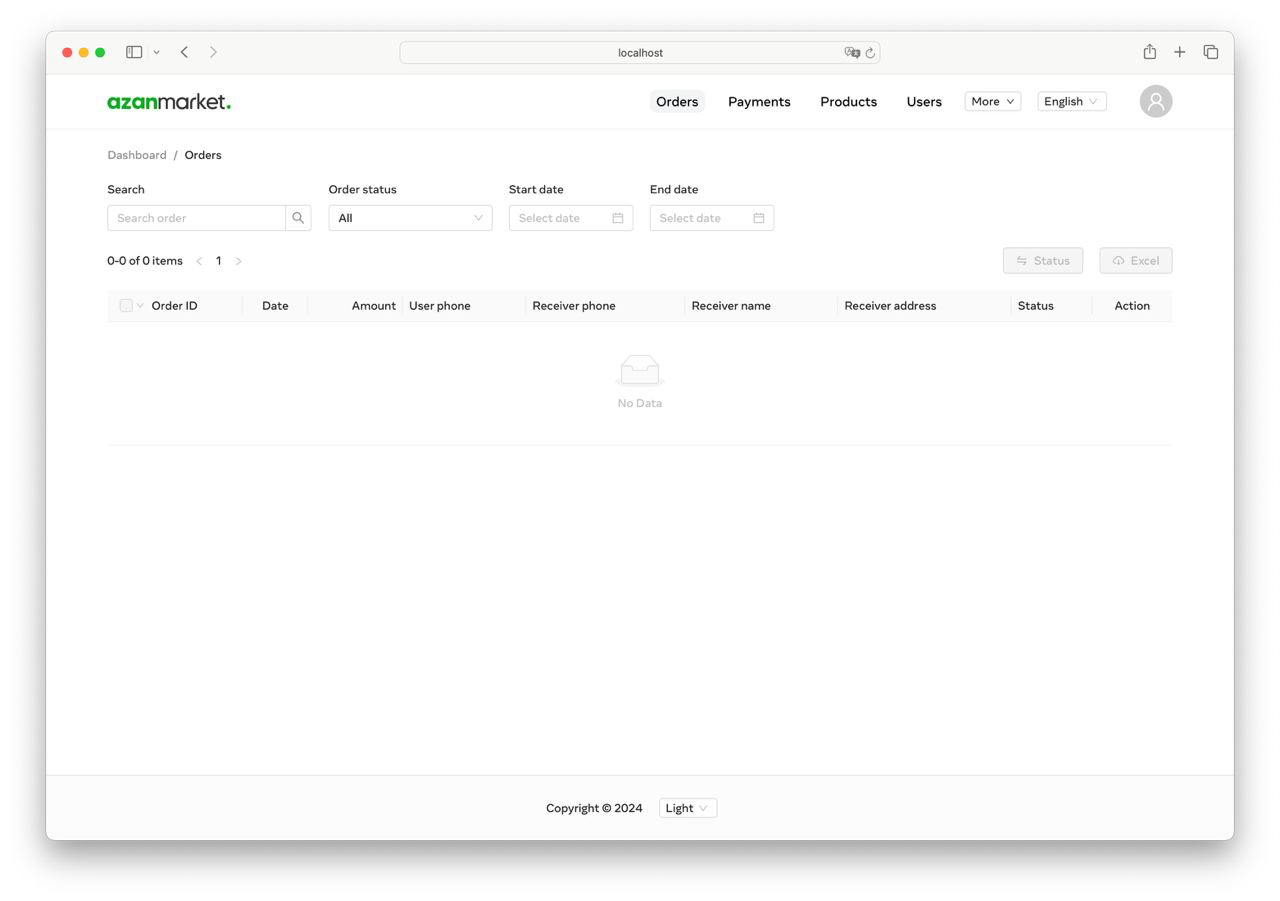Go to Dashboard via the breadcrumb link
Viewport: 1280px width, 901px height.
[x=136, y=155]
